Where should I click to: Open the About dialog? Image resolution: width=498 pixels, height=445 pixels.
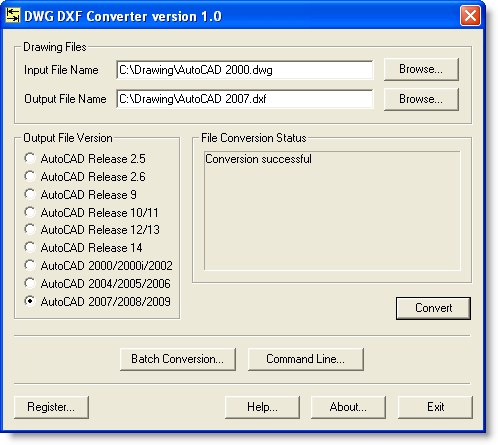tap(348, 407)
